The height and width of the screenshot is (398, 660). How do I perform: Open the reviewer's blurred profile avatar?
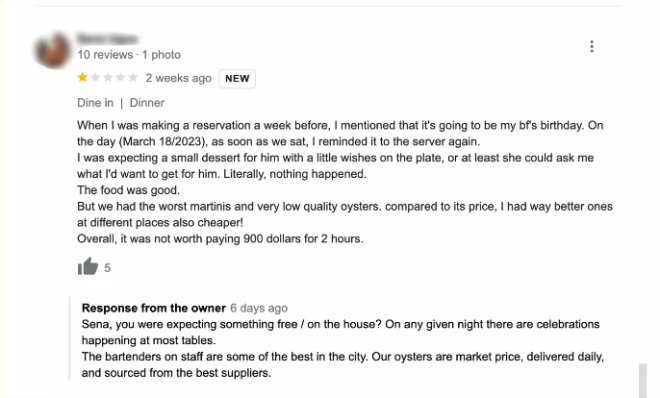[53, 50]
